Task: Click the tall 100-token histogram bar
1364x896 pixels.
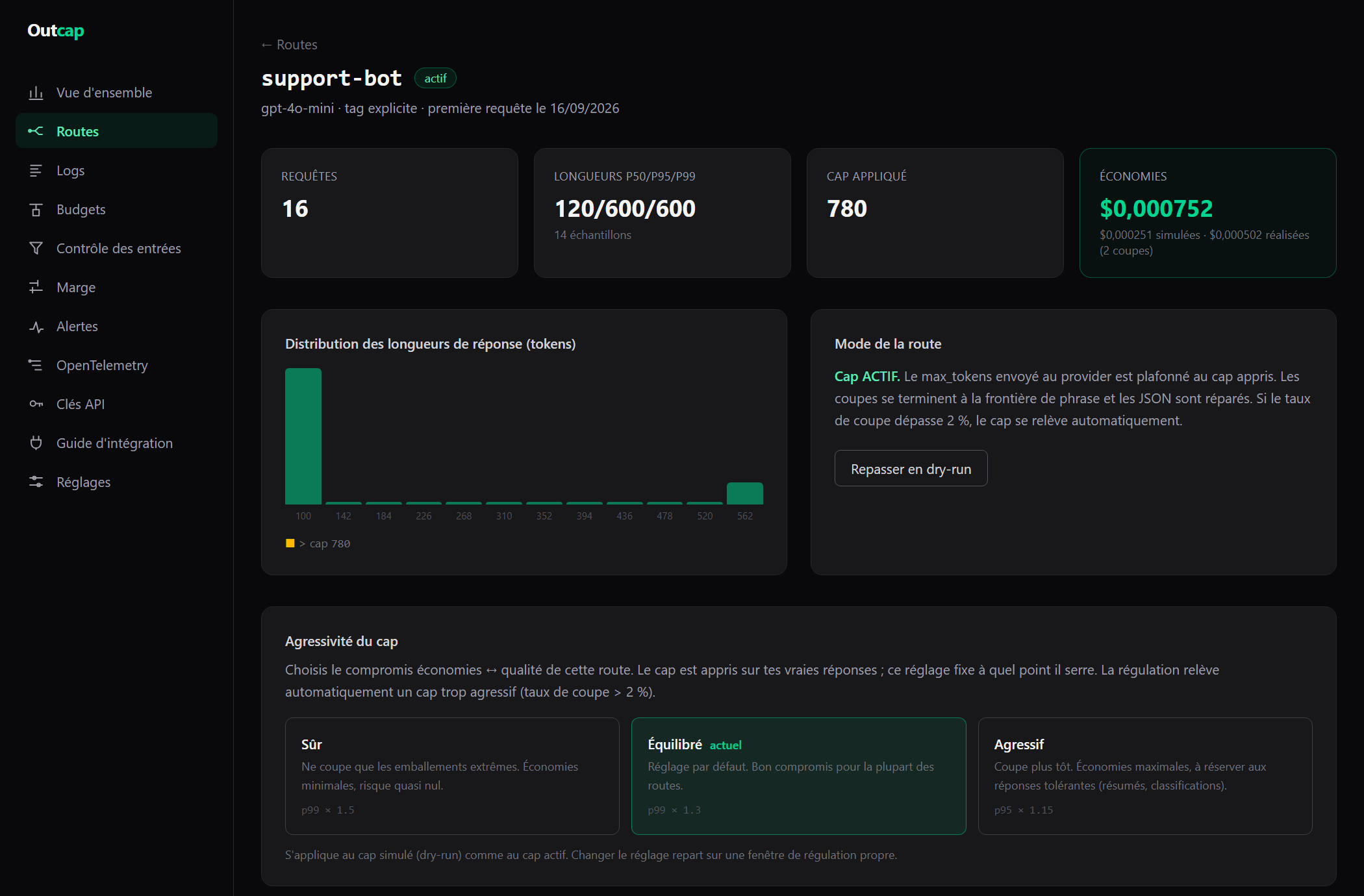Action: click(x=303, y=436)
